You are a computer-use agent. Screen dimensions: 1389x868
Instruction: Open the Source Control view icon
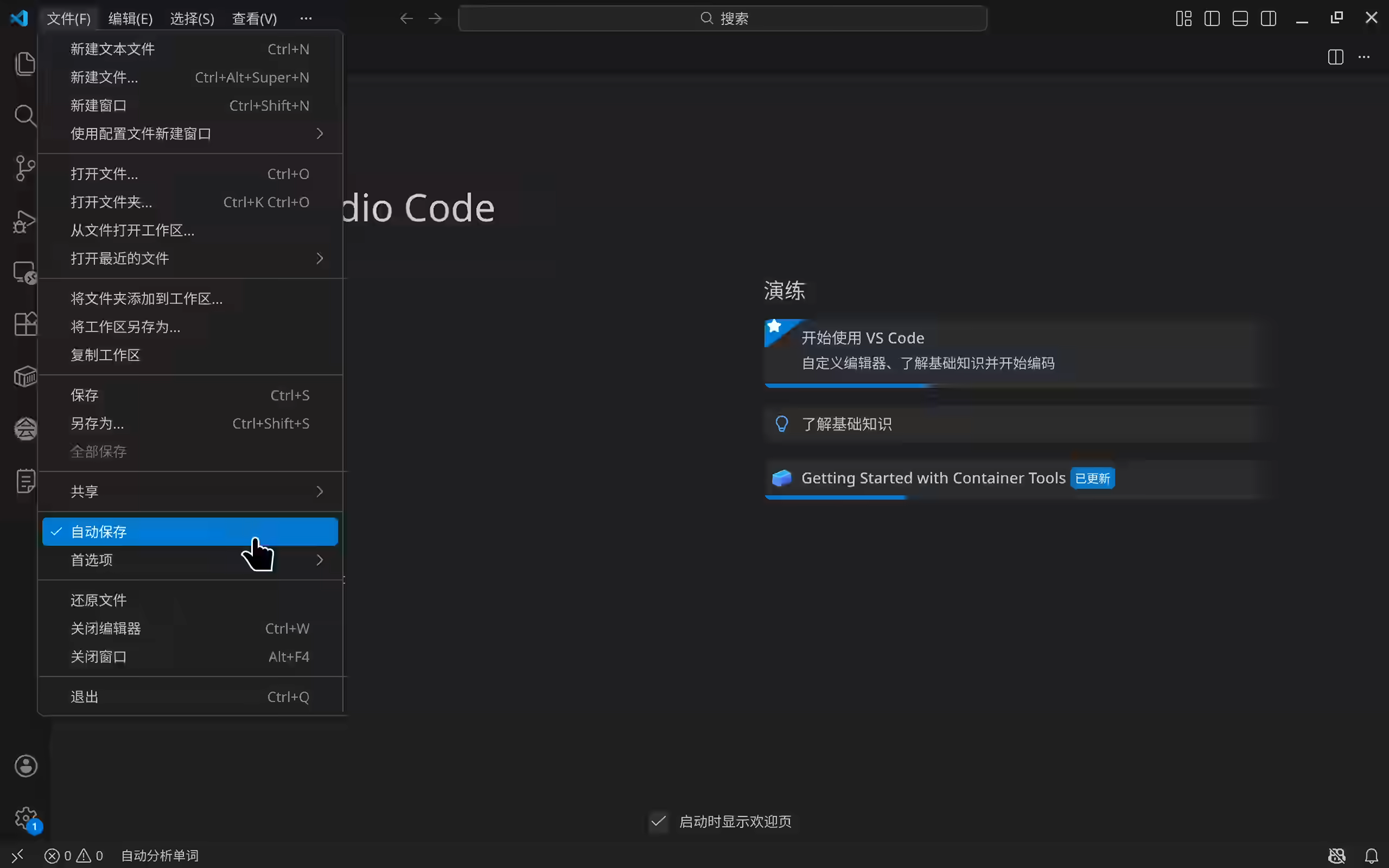click(26, 168)
